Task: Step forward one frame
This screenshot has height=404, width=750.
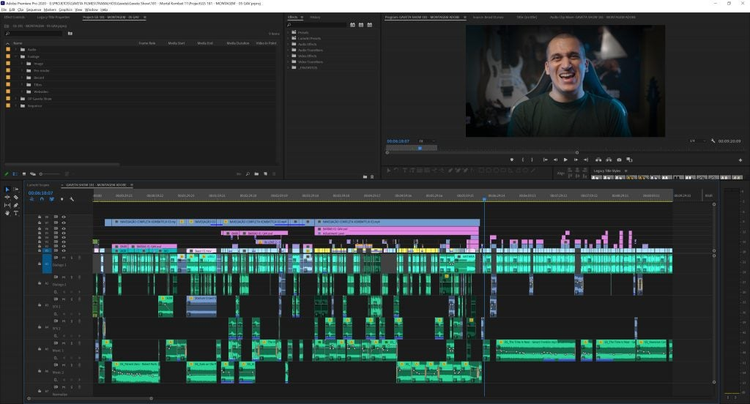Action: pyautogui.click(x=575, y=160)
